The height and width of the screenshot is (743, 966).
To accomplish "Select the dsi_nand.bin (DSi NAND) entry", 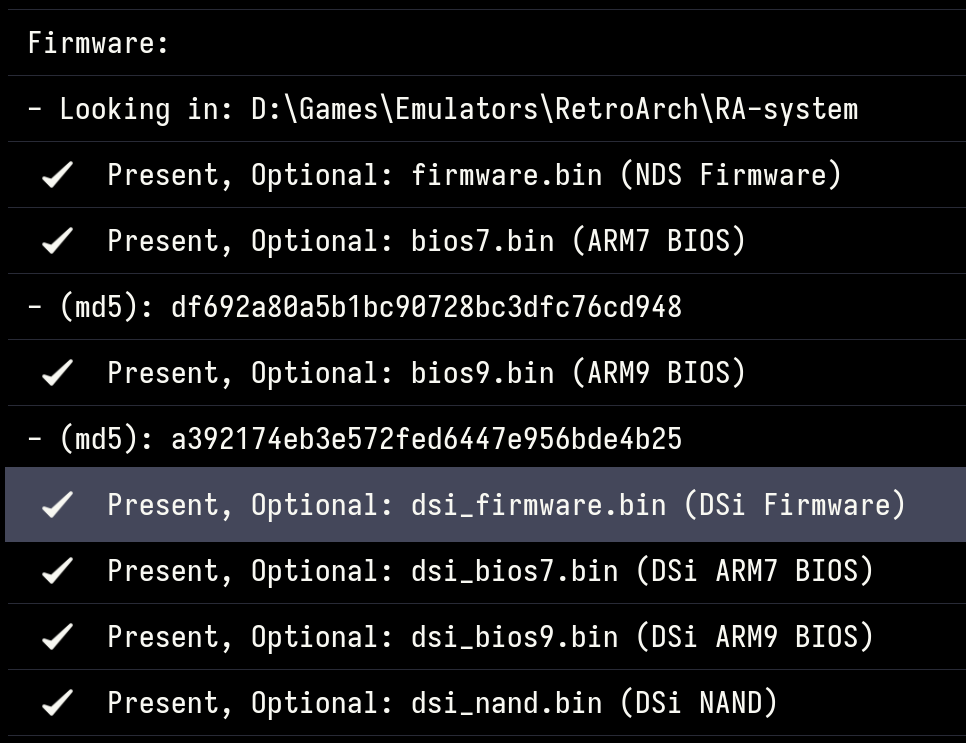I will coord(487,702).
